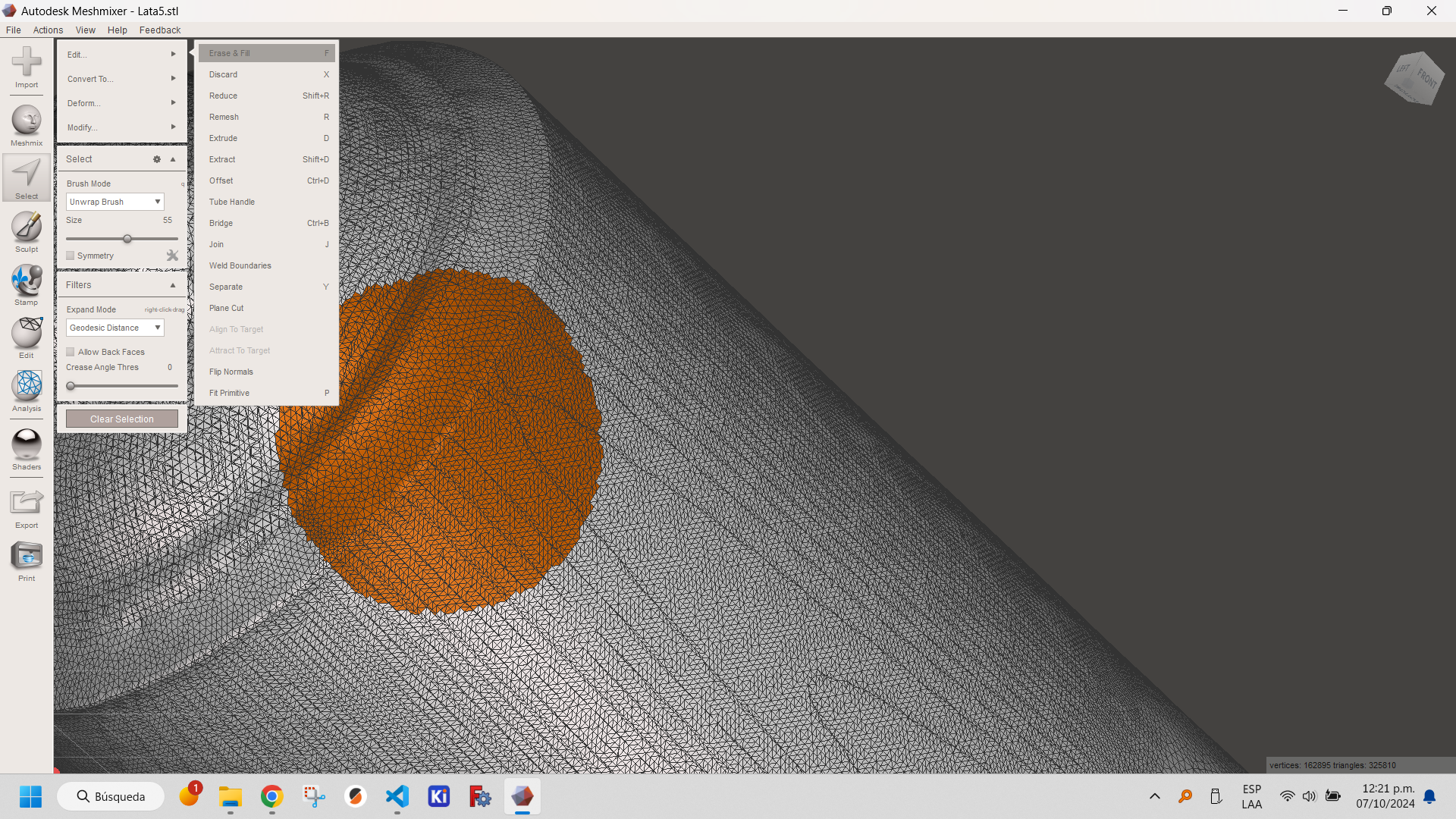Screen dimensions: 1456x819
Task: Choose Erase & Fill from Edit submenu
Action: pos(267,53)
